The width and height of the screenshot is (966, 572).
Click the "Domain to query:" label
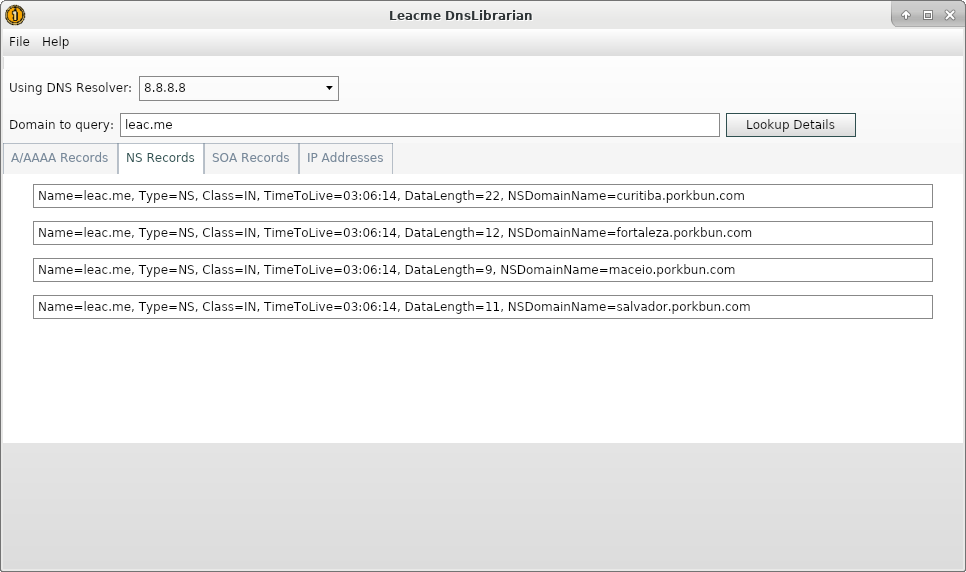coord(61,125)
